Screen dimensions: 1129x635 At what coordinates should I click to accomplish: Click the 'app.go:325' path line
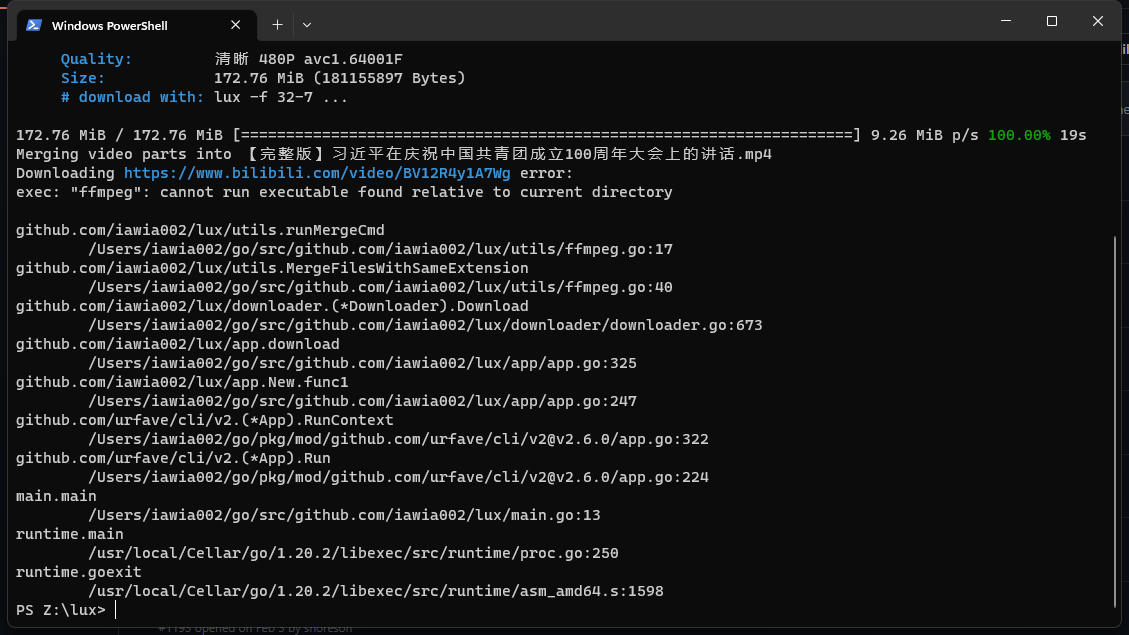(x=362, y=364)
